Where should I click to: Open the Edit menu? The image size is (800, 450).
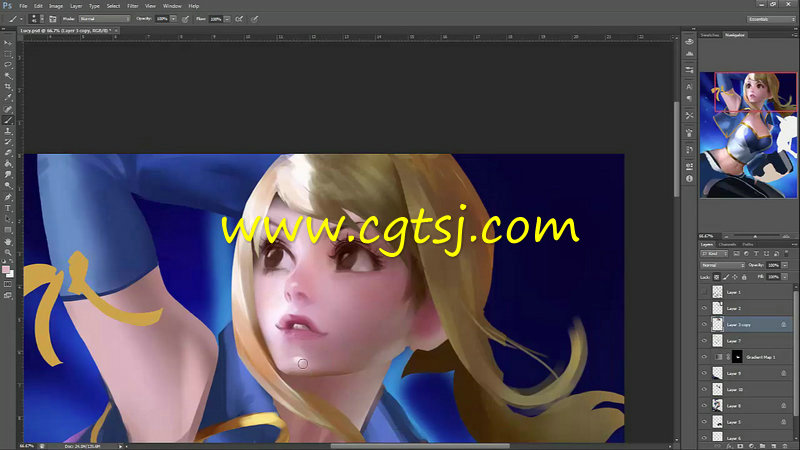(38, 6)
